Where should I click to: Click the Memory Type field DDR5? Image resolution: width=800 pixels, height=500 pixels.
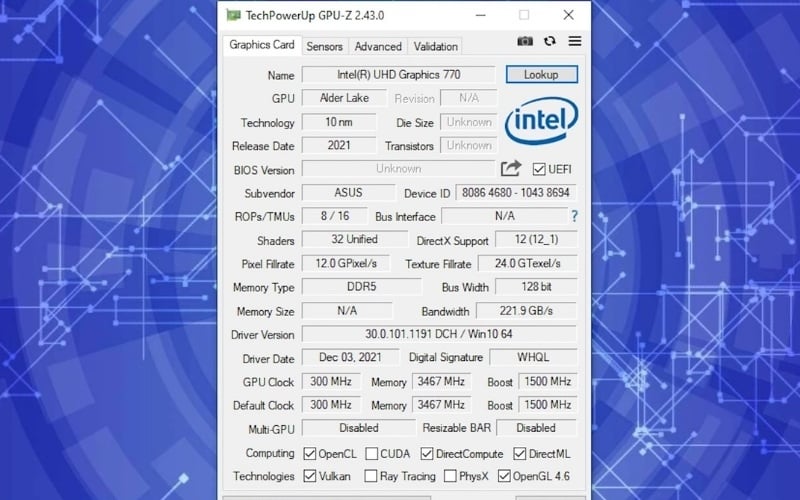pos(362,287)
